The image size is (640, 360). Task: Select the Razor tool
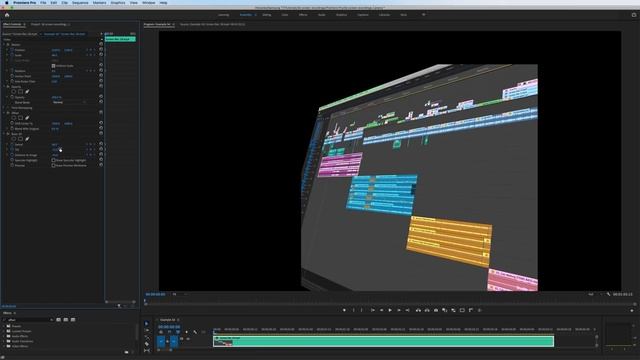pyautogui.click(x=147, y=344)
